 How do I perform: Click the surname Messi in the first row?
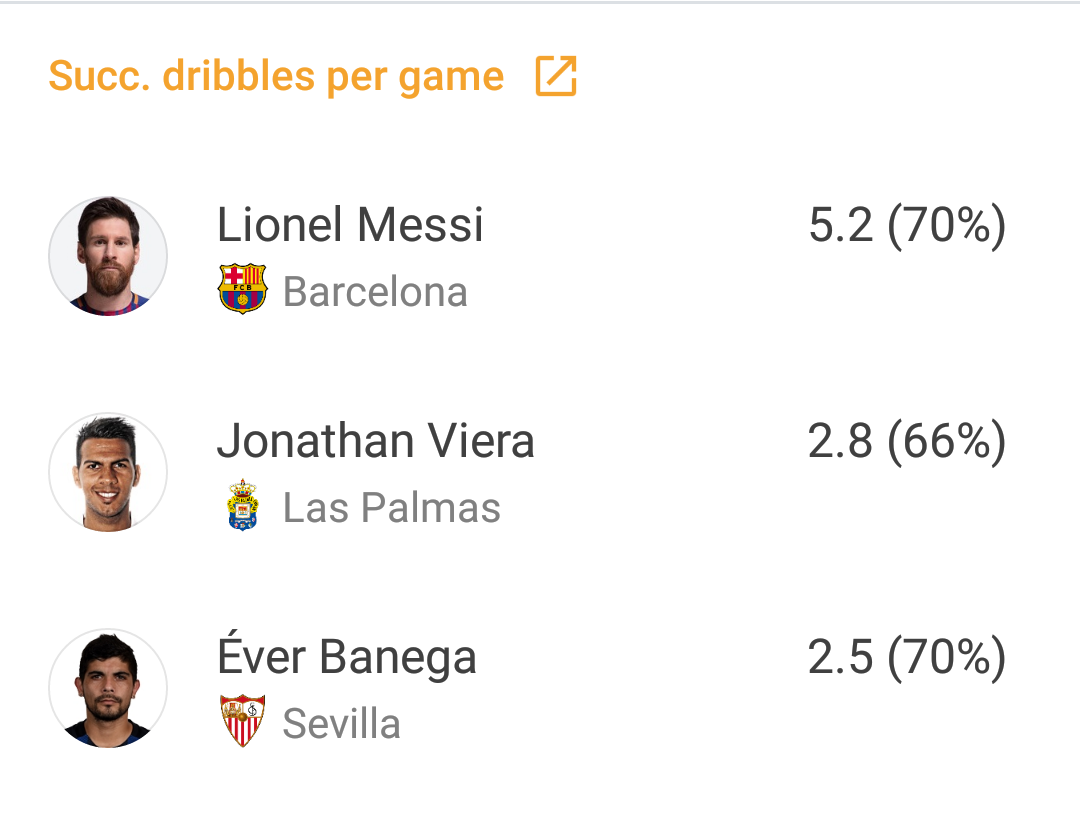[420, 225]
